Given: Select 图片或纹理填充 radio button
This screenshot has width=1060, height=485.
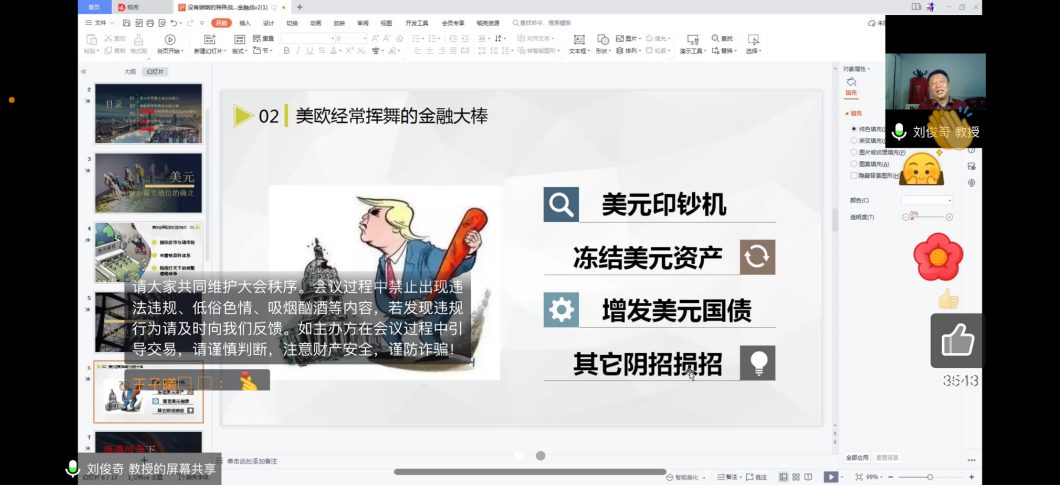Looking at the screenshot, I should (854, 152).
